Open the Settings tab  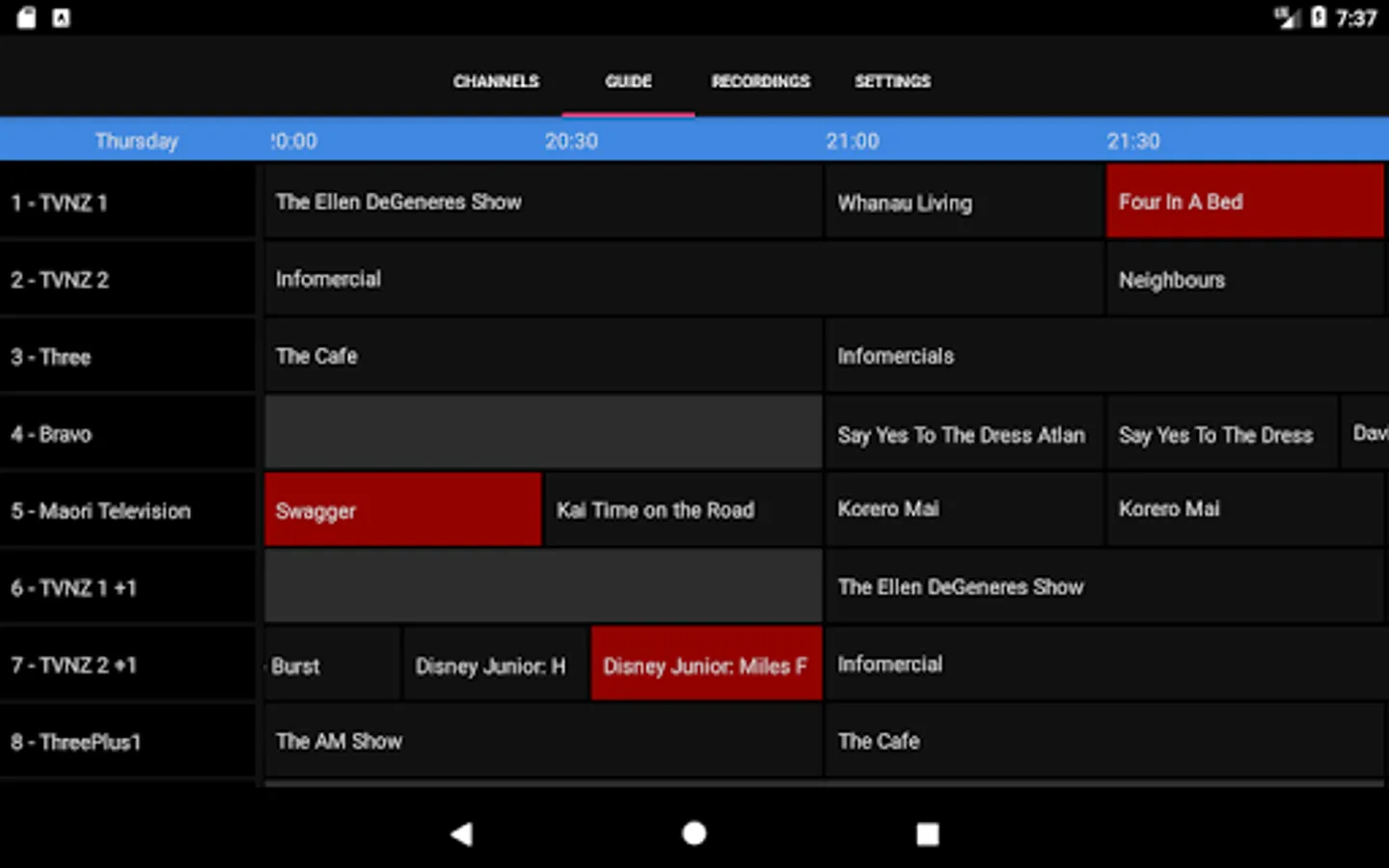[892, 82]
